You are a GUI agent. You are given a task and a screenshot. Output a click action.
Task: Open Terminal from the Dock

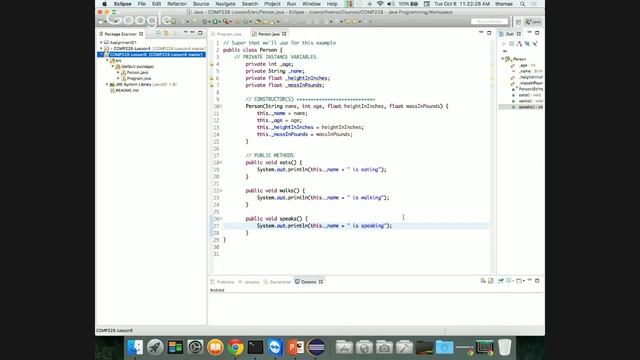pyautogui.click(x=256, y=347)
